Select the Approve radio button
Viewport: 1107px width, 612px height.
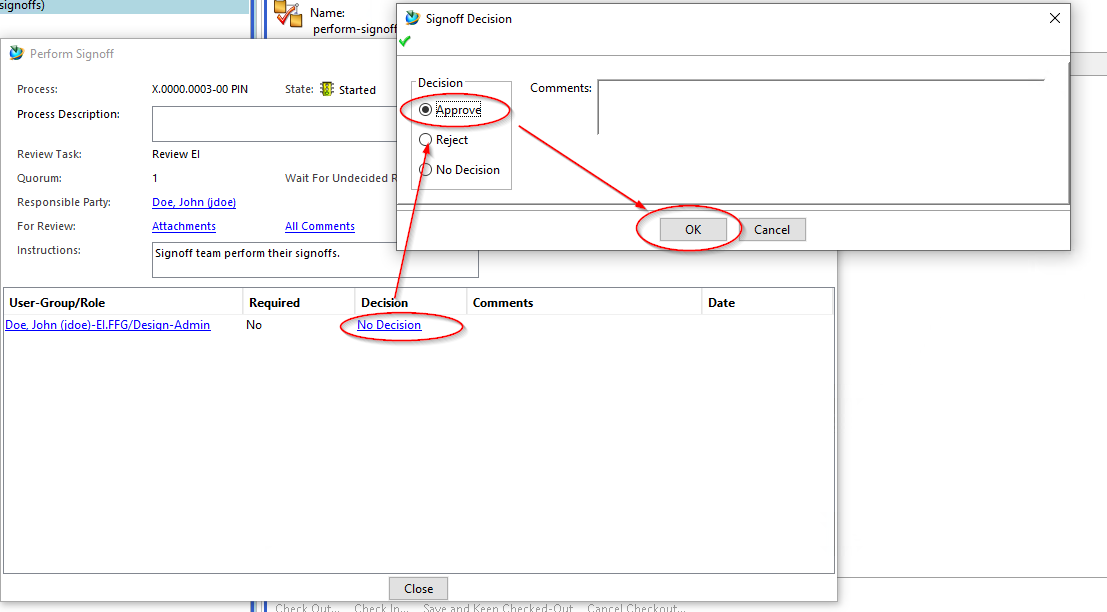tap(426, 110)
